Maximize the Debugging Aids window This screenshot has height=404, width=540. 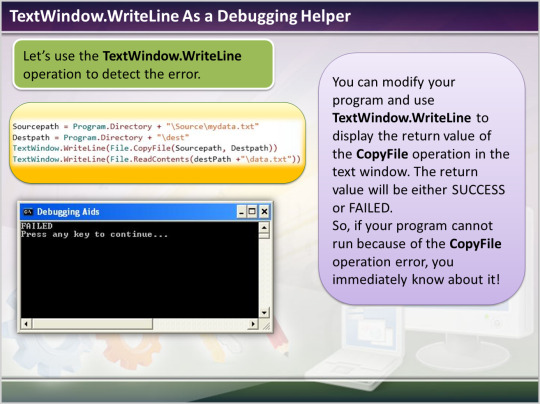tap(252, 211)
